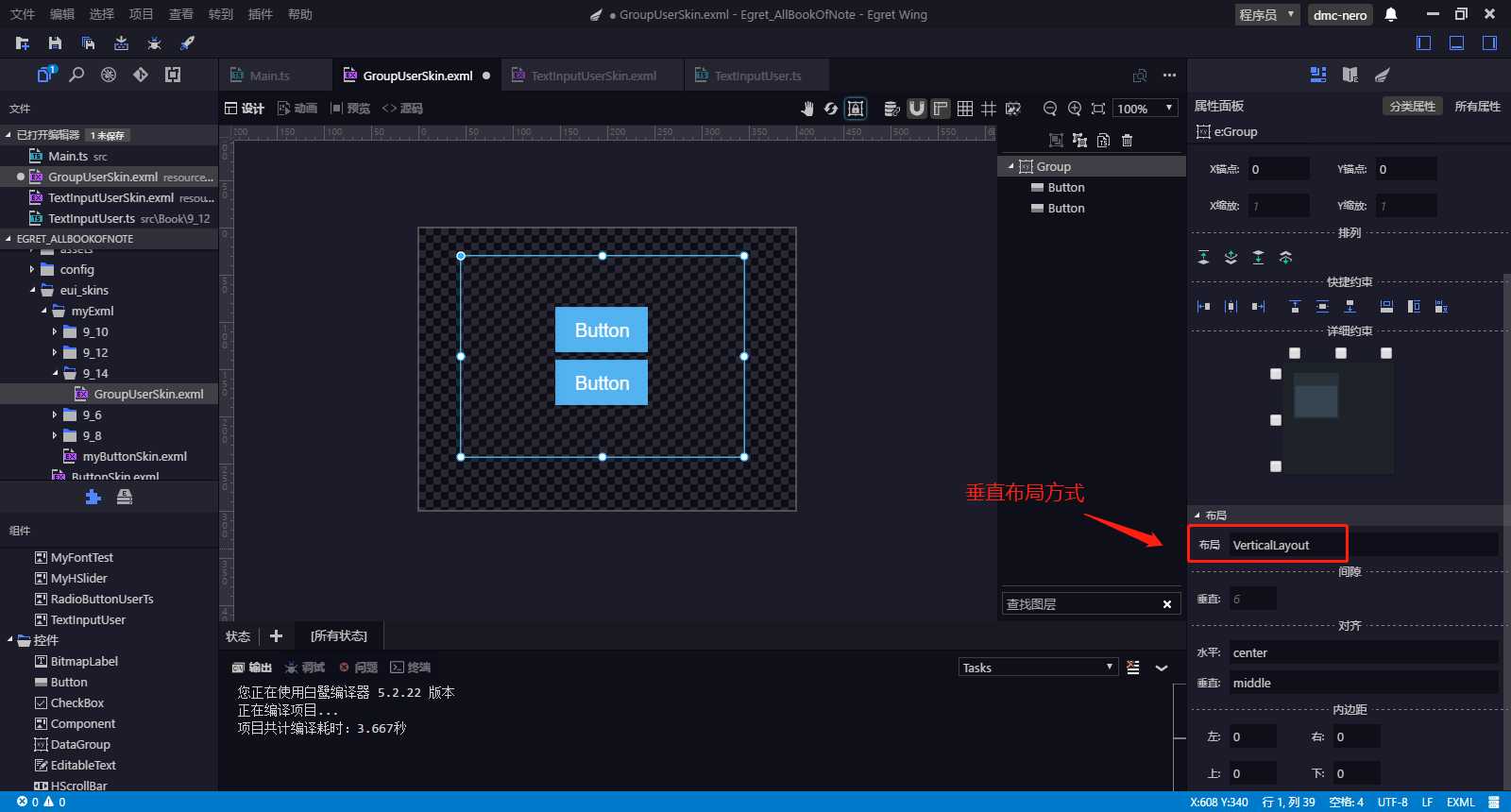Click the zoom in magnifier icon
1511x812 pixels.
click(1074, 109)
